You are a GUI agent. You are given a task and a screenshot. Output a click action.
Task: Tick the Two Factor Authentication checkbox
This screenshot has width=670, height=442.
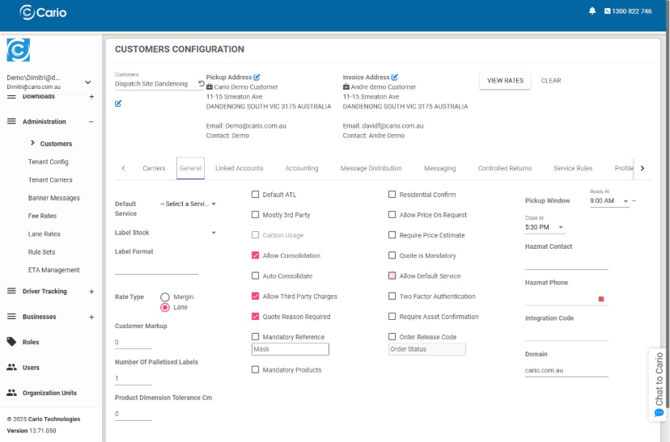[392, 296]
